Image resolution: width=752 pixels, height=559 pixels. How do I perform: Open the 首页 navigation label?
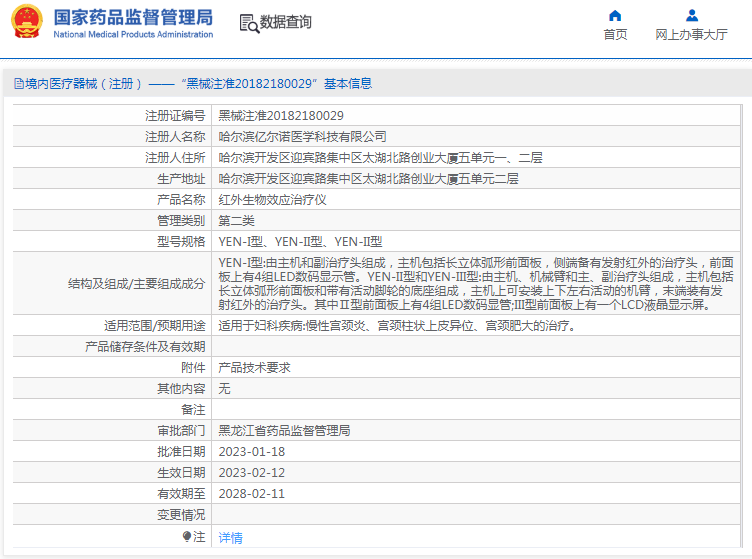(x=615, y=35)
